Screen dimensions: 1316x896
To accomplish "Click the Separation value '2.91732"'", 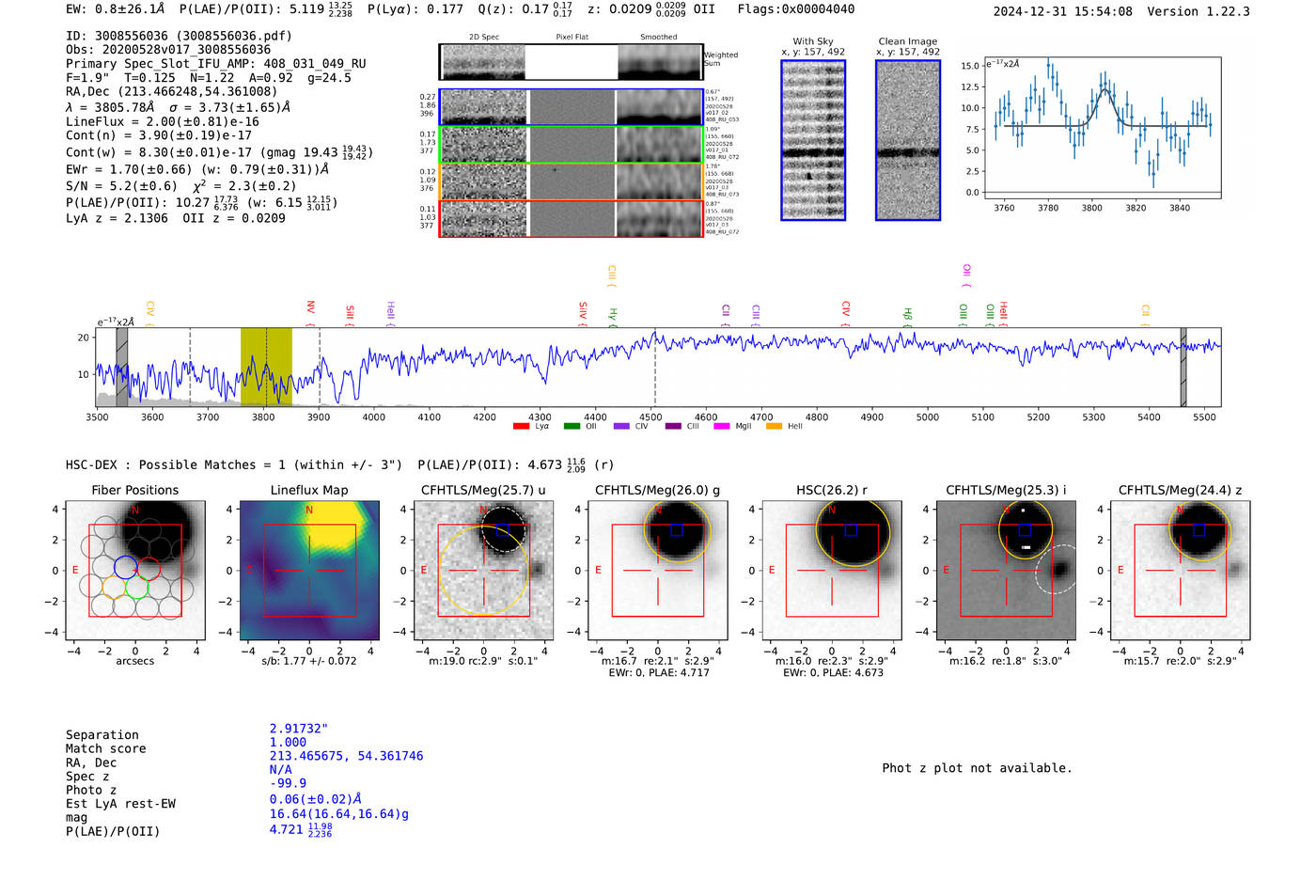I will pos(299,729).
